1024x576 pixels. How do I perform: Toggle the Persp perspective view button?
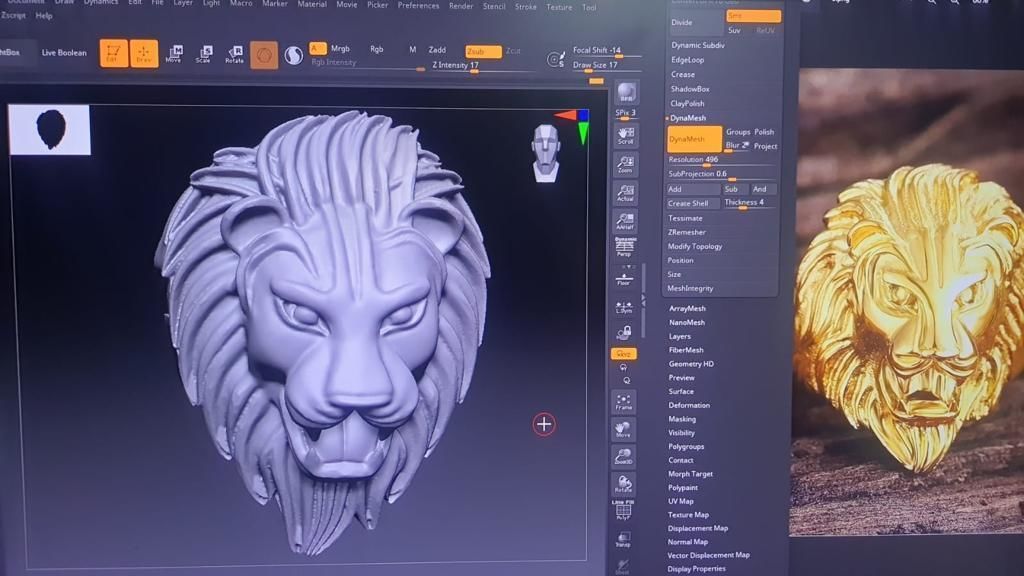pyautogui.click(x=624, y=247)
